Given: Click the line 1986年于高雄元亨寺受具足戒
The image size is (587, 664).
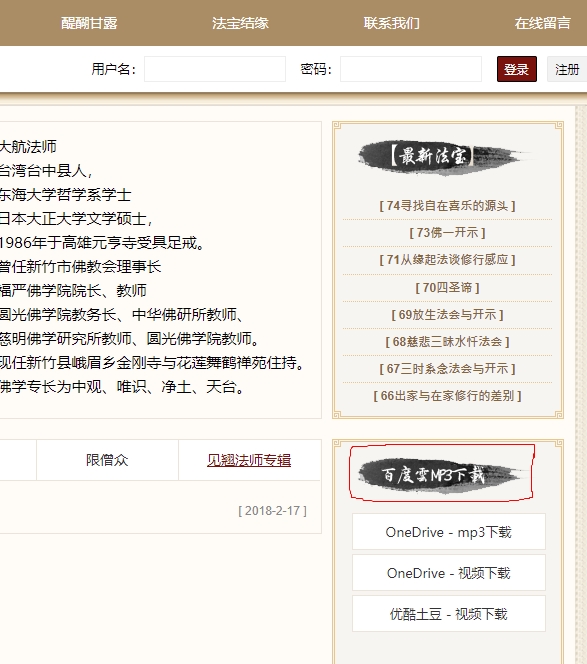Looking at the screenshot, I should [102, 243].
